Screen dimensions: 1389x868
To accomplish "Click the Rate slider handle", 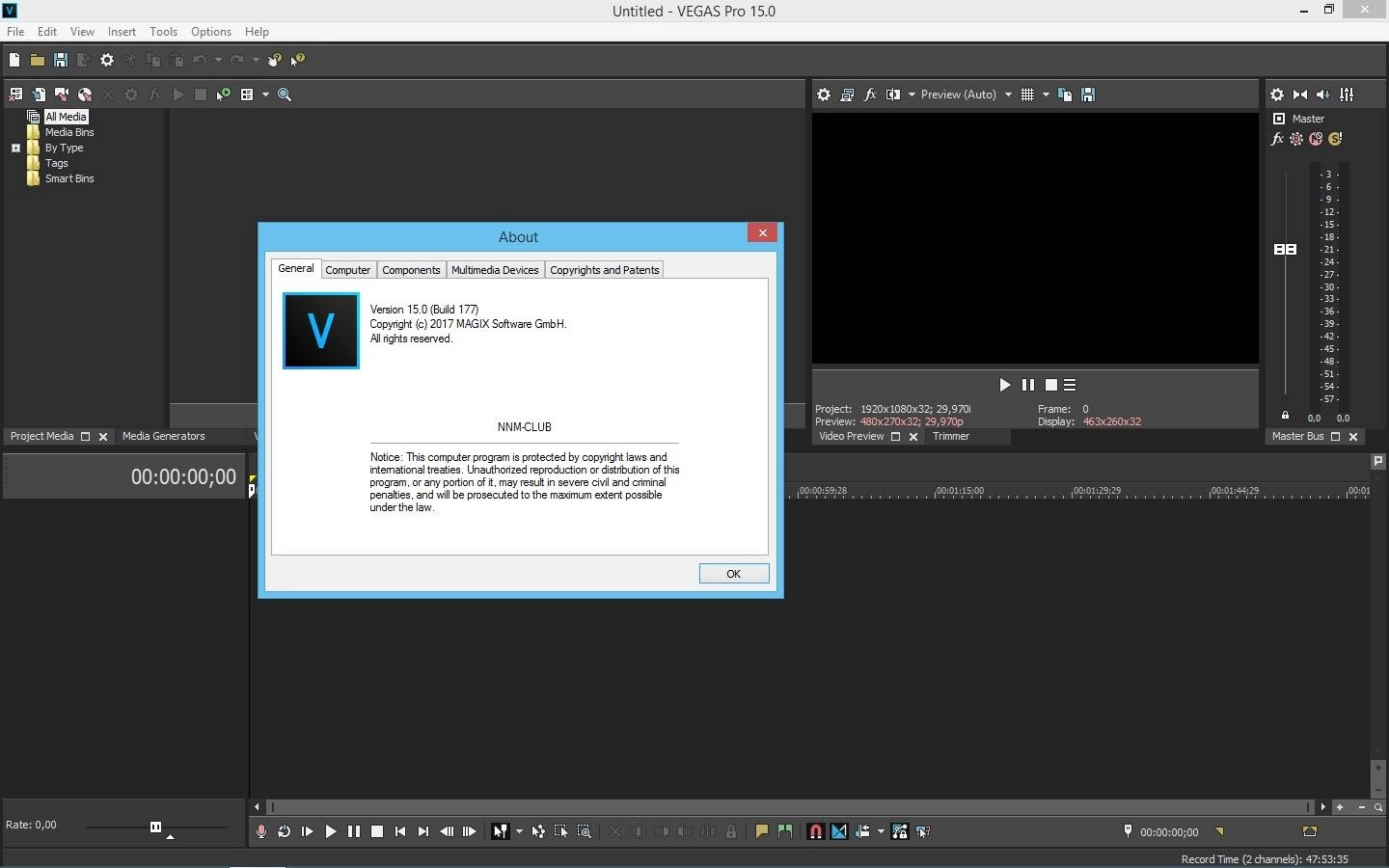I will [x=155, y=827].
